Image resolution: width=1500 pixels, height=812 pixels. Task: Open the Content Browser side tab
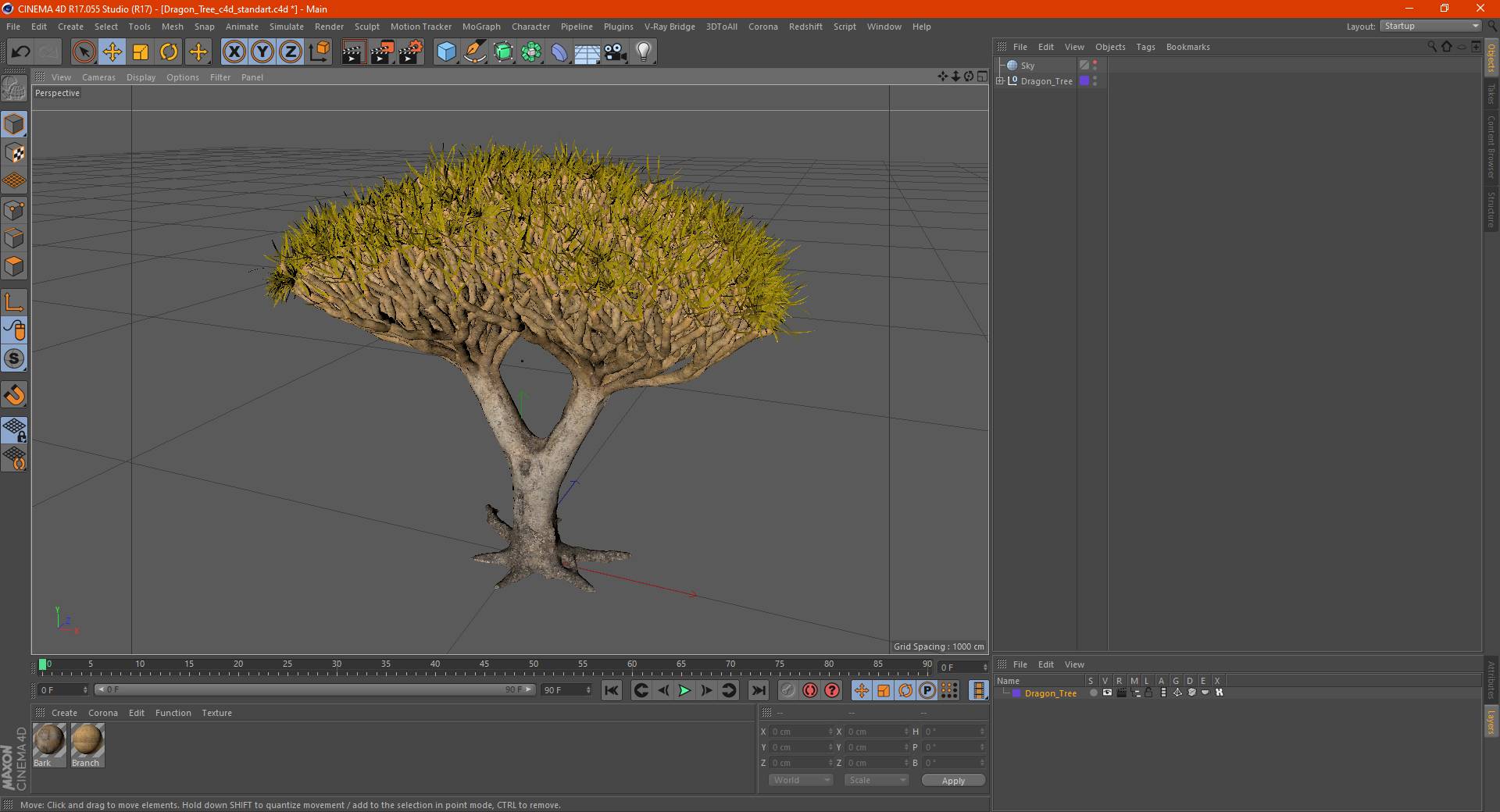click(1491, 147)
